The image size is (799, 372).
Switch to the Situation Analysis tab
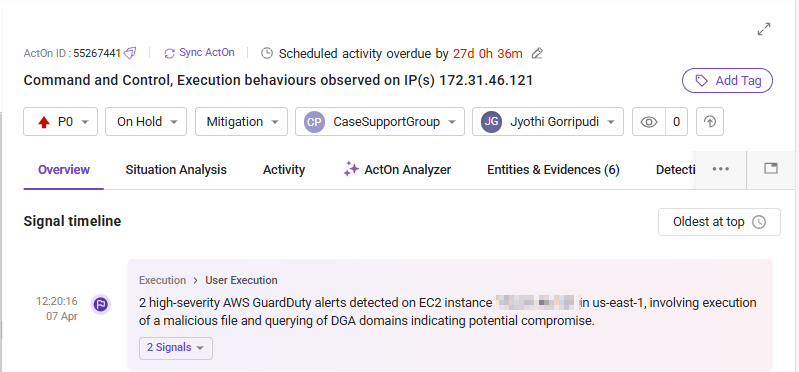click(176, 170)
